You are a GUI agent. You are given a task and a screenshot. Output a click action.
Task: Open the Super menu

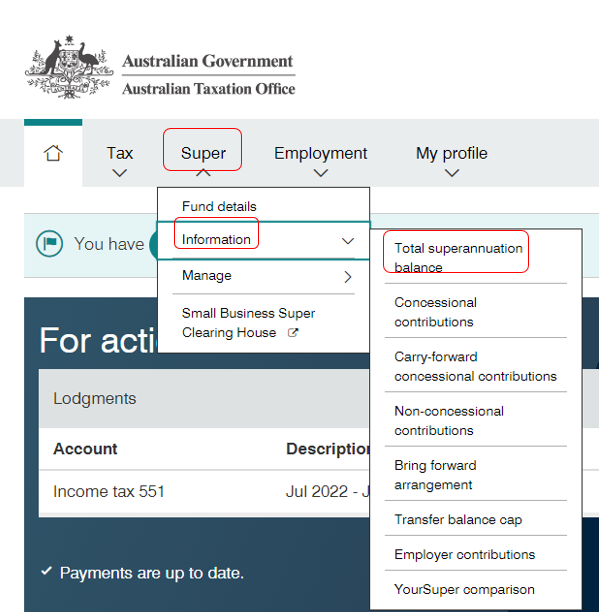tap(203, 153)
